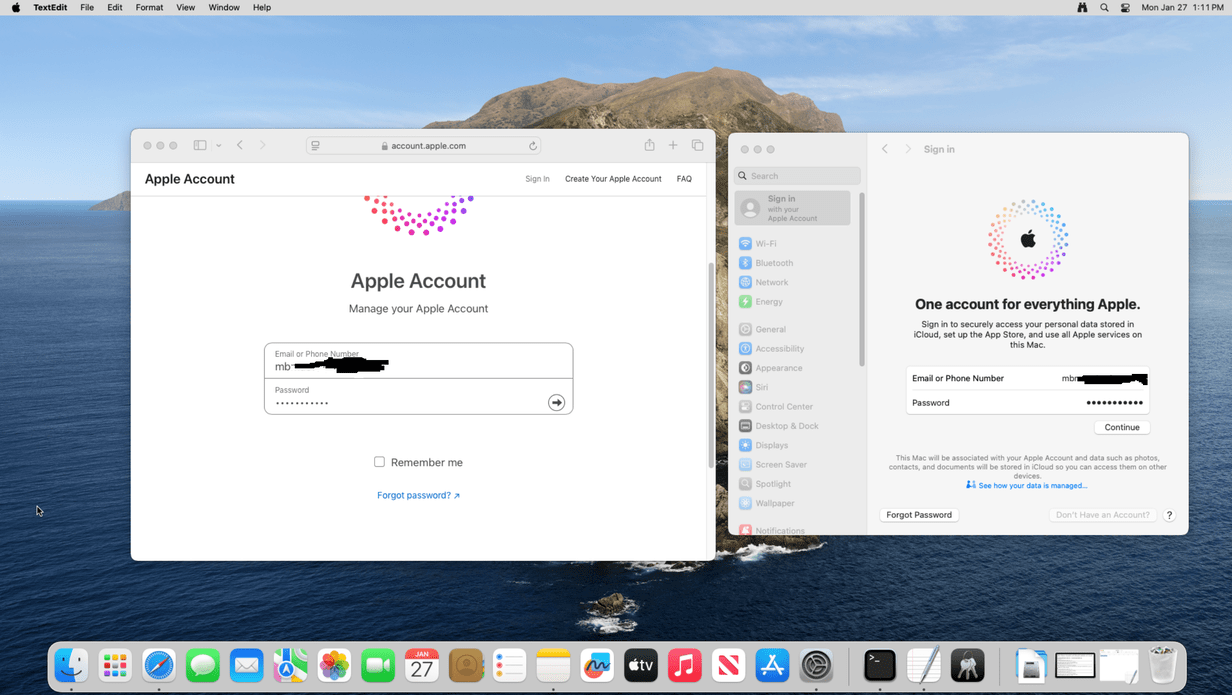Open Keychain Access in the Dock
This screenshot has height=695, width=1232.
[x=968, y=665]
